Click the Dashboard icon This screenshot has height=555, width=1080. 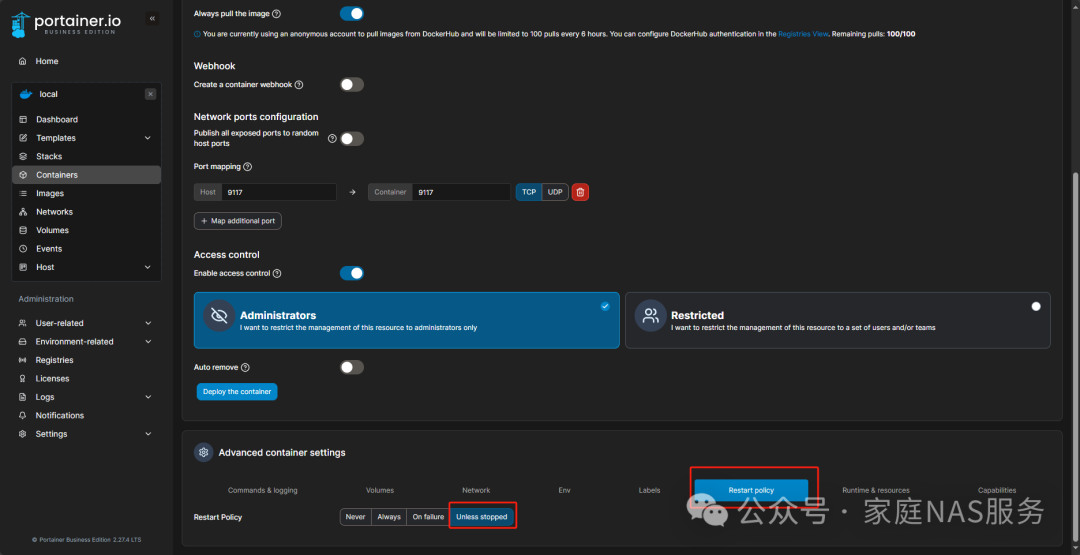tap(23, 119)
